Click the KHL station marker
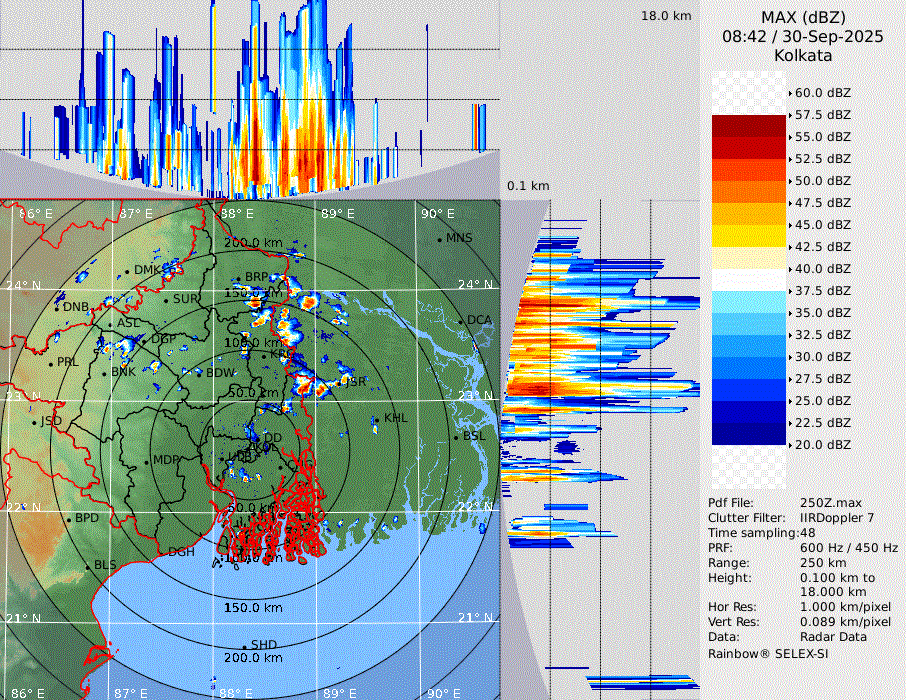The height and width of the screenshot is (700, 906). pos(378,419)
